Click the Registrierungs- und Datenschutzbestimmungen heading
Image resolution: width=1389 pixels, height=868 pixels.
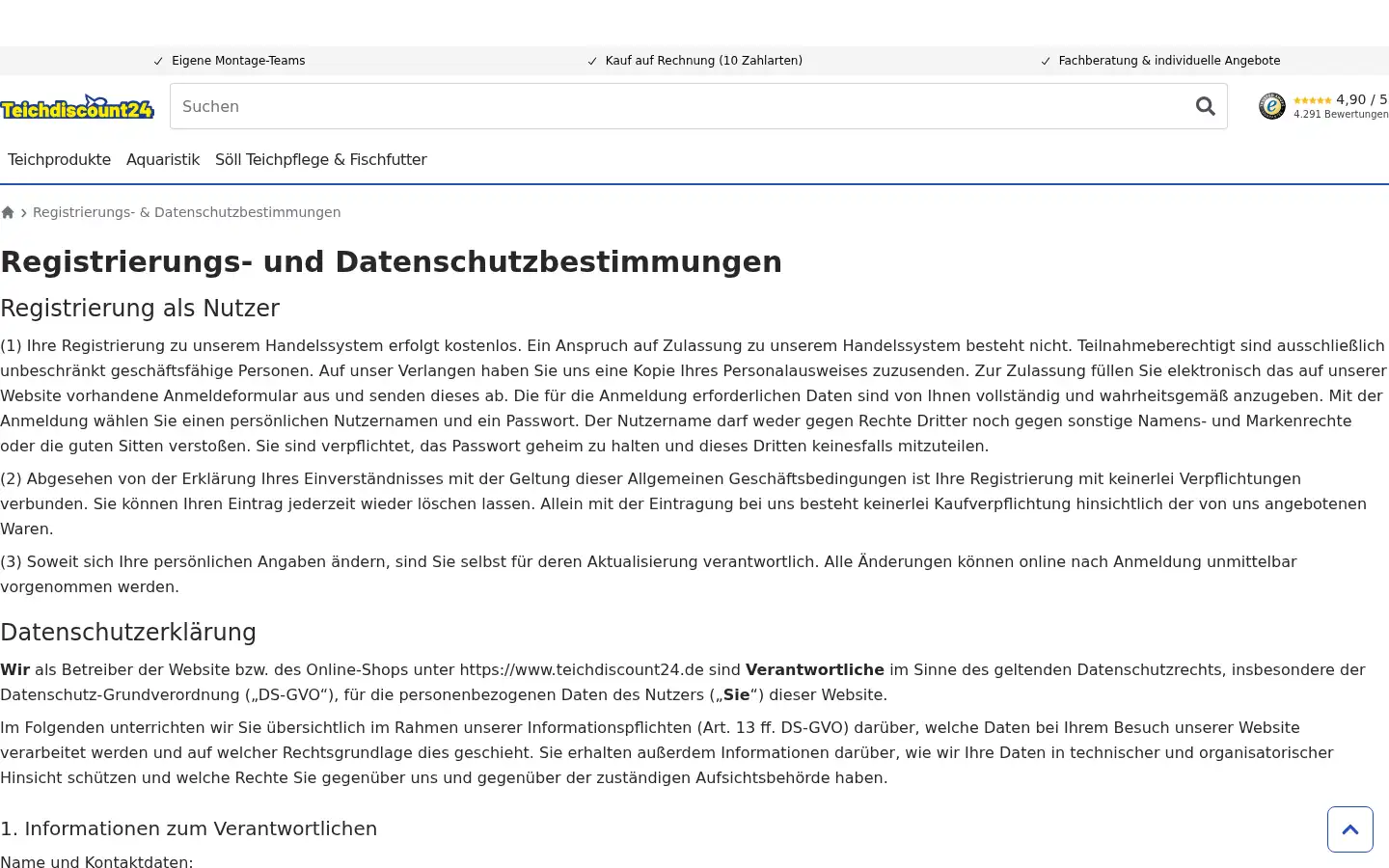(x=391, y=261)
